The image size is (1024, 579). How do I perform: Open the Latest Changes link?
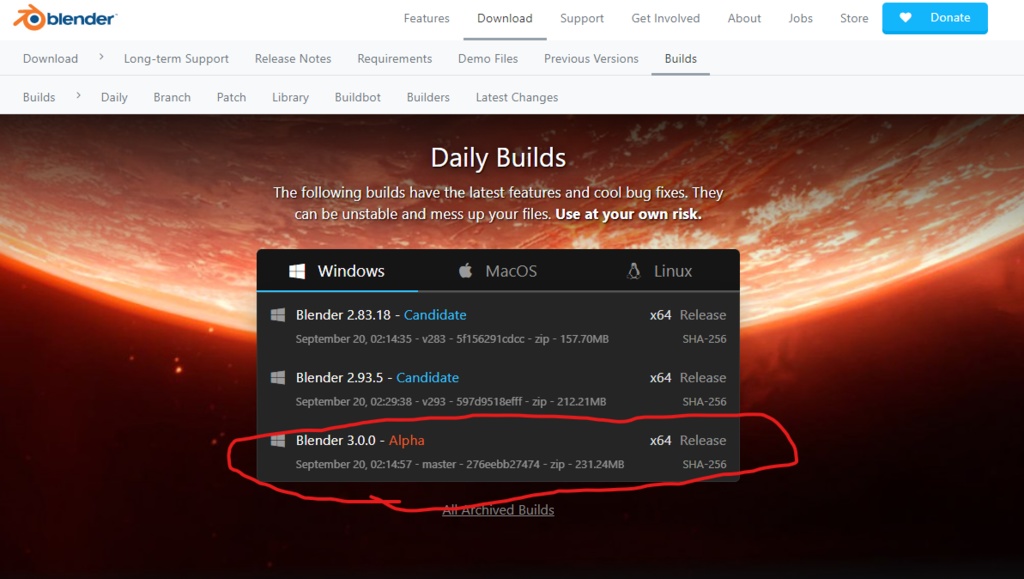tap(517, 97)
